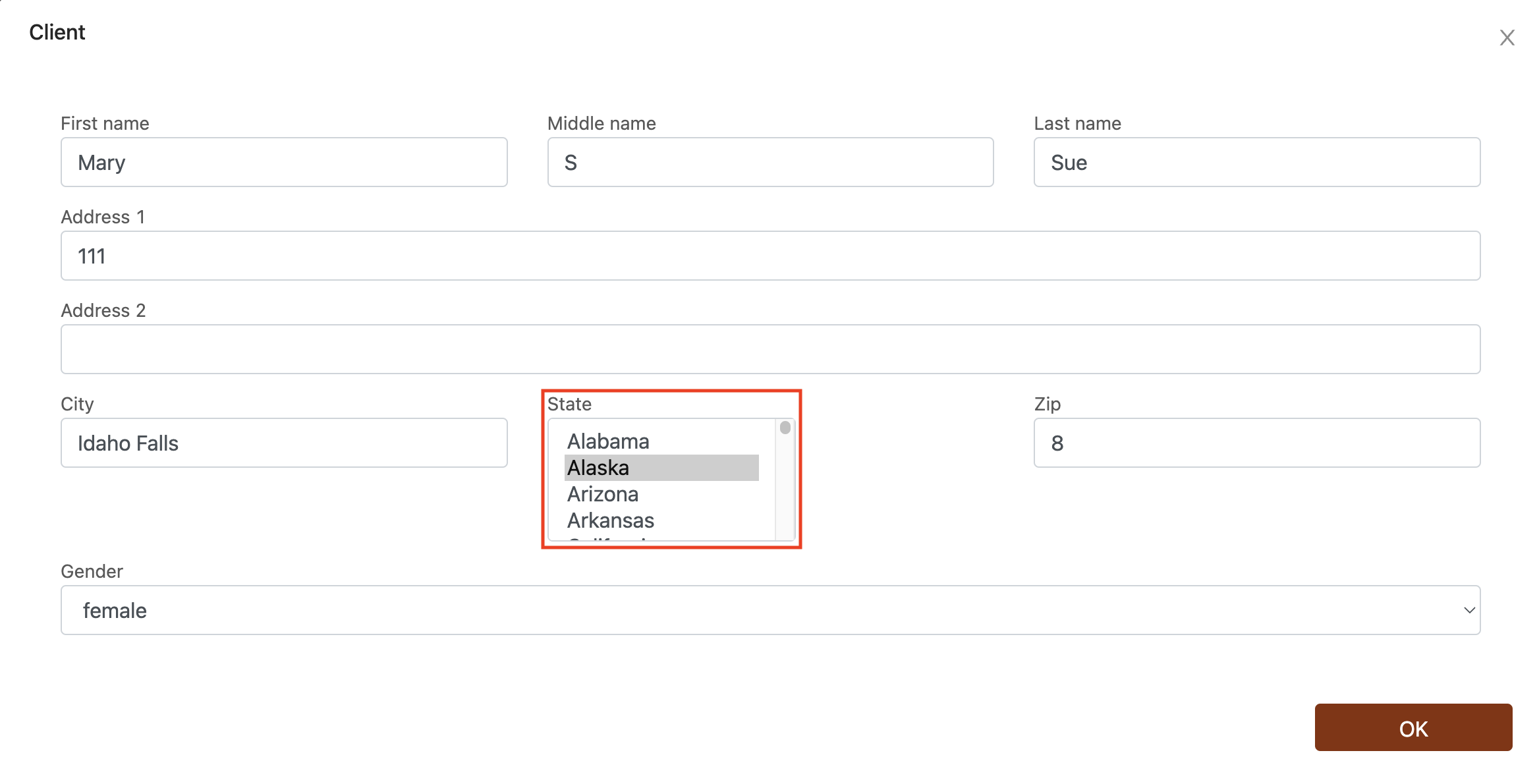Click the empty Address 2 field
The image size is (1539, 784).
[769, 349]
